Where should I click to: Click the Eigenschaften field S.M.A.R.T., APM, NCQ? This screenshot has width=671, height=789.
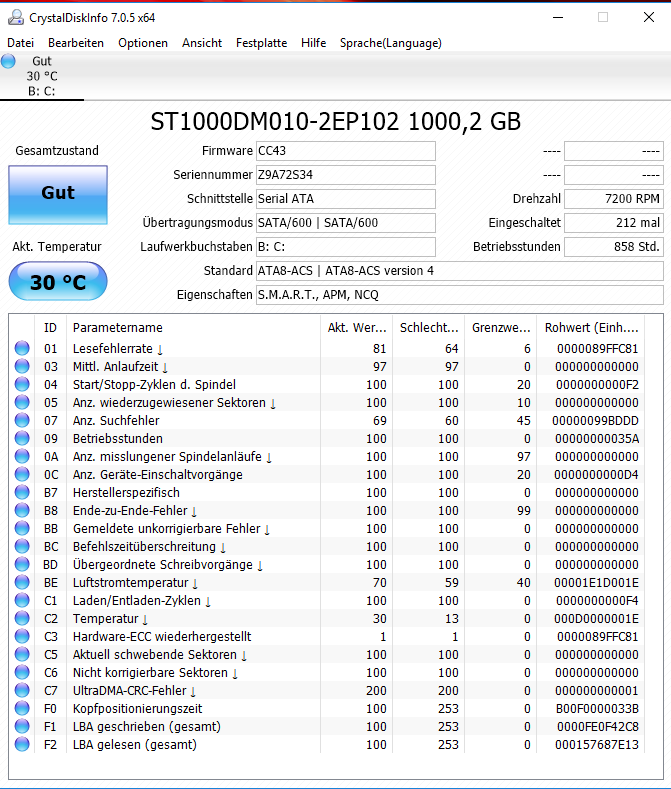[460, 295]
